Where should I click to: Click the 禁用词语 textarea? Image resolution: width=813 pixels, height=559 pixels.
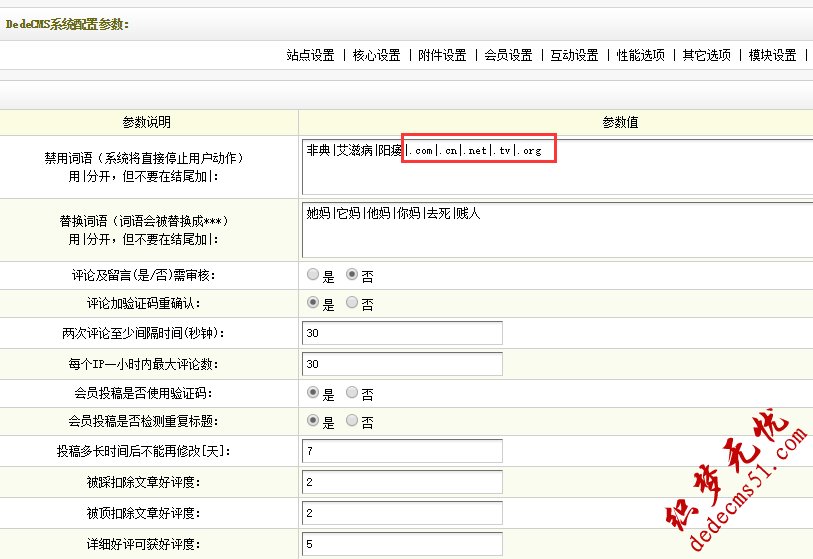[x=557, y=166]
